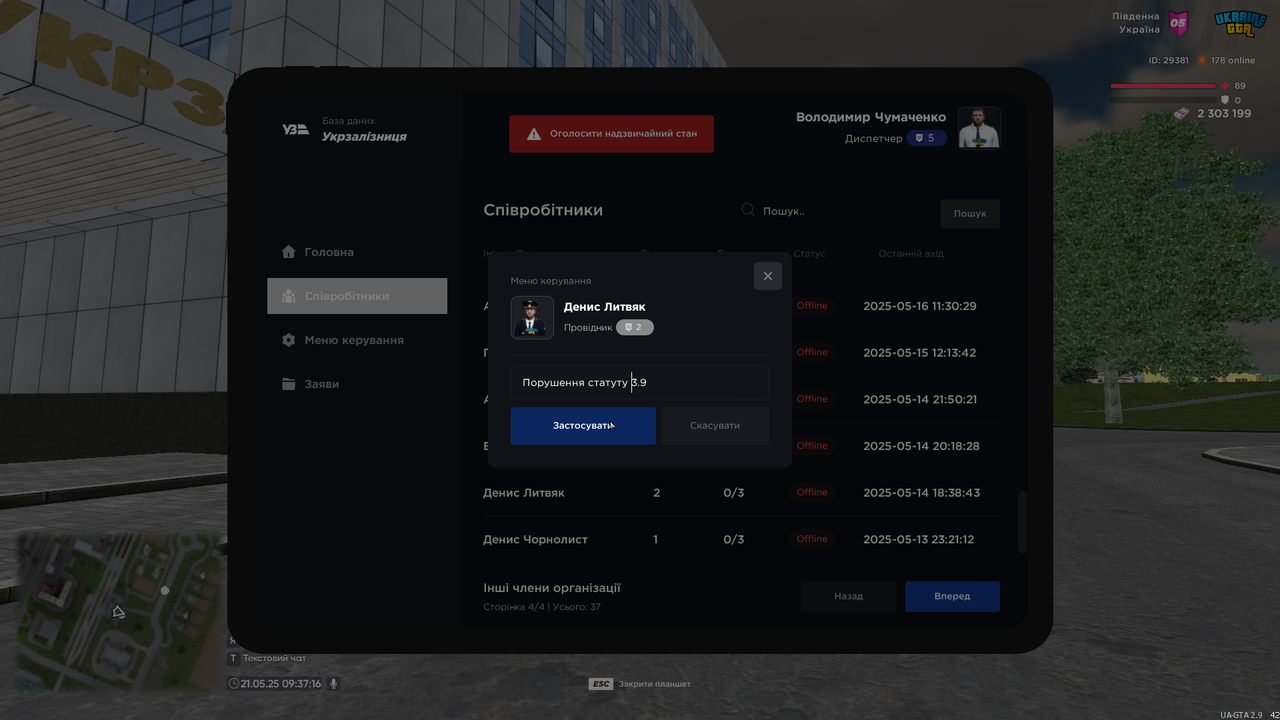Select the Денис Литвяк table row name
Screen dimensions: 1280x720
524,493
